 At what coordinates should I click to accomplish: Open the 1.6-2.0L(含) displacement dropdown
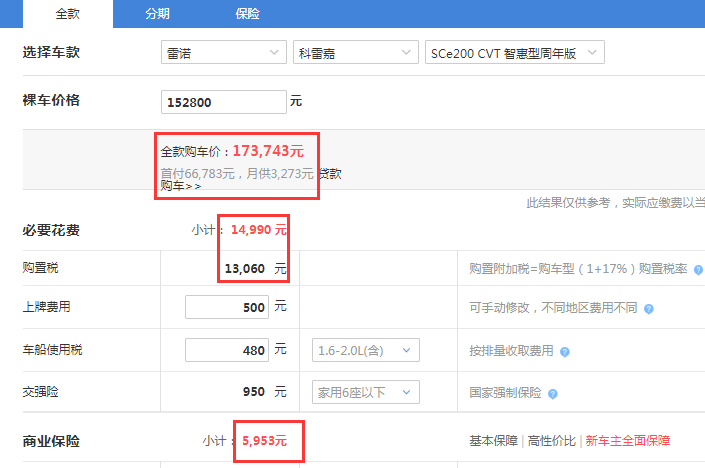366,350
